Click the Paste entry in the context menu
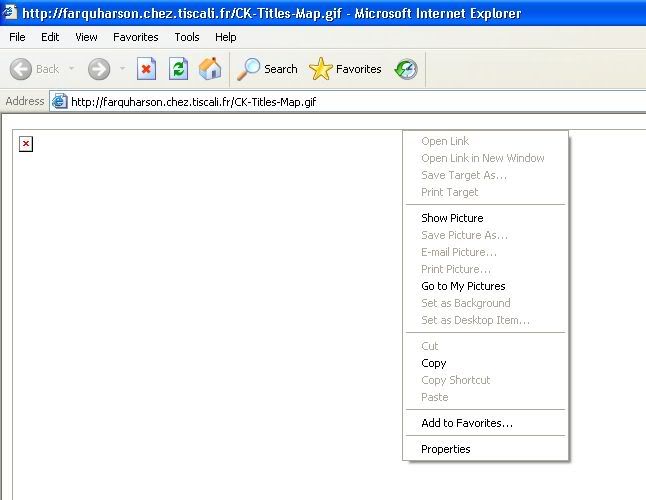Image resolution: width=646 pixels, height=500 pixels. click(x=485, y=397)
